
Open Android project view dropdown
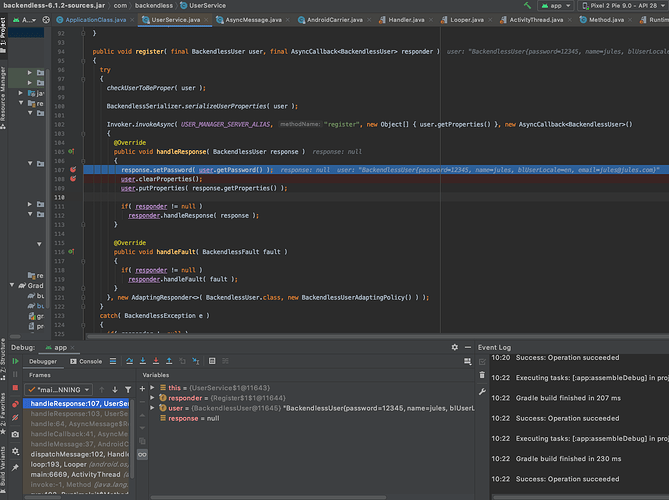24,20
